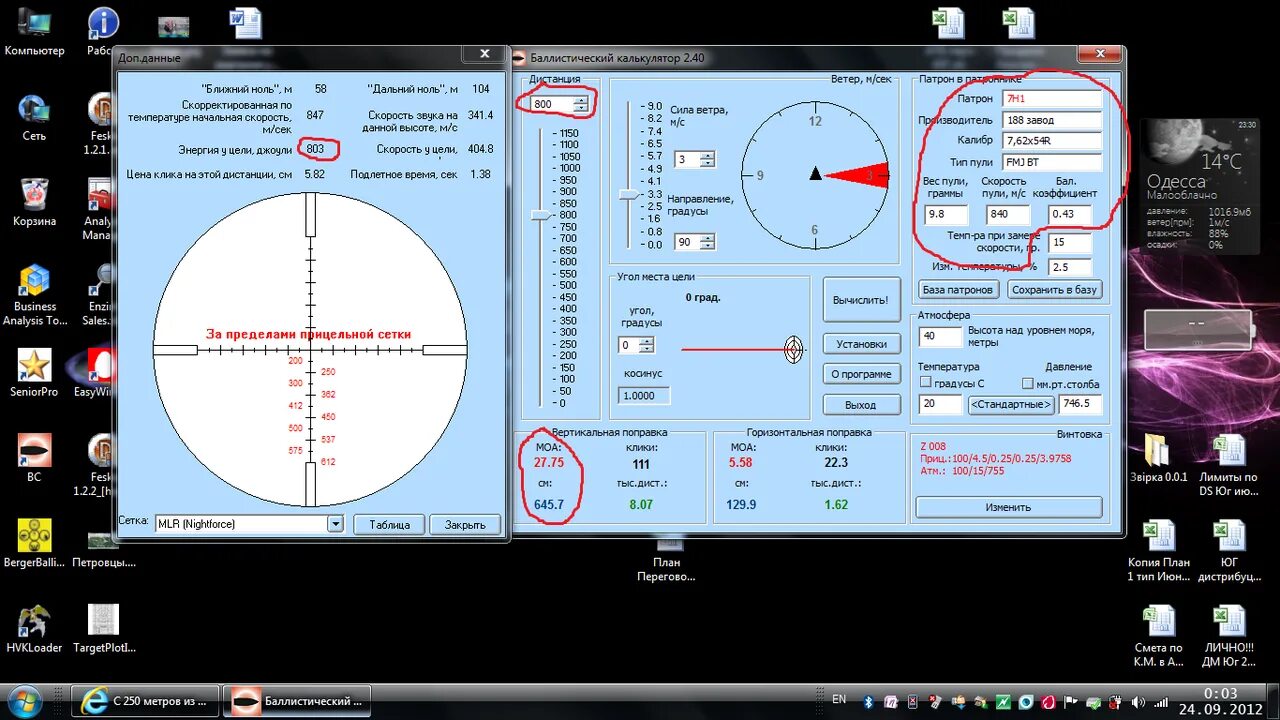This screenshot has width=1280, height=720.
Task: Click Bluetooth tray icon
Action: click(x=869, y=702)
